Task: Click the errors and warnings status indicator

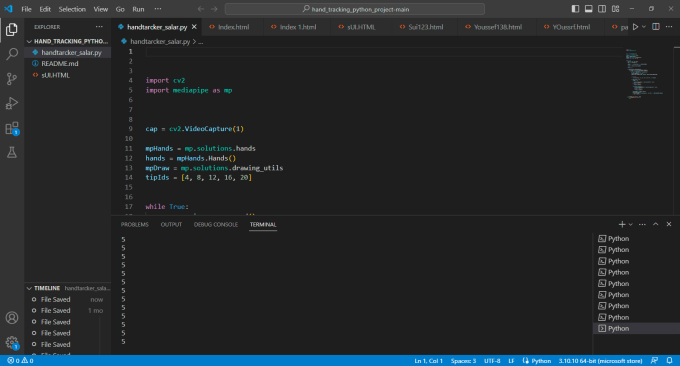Action: (x=20, y=361)
